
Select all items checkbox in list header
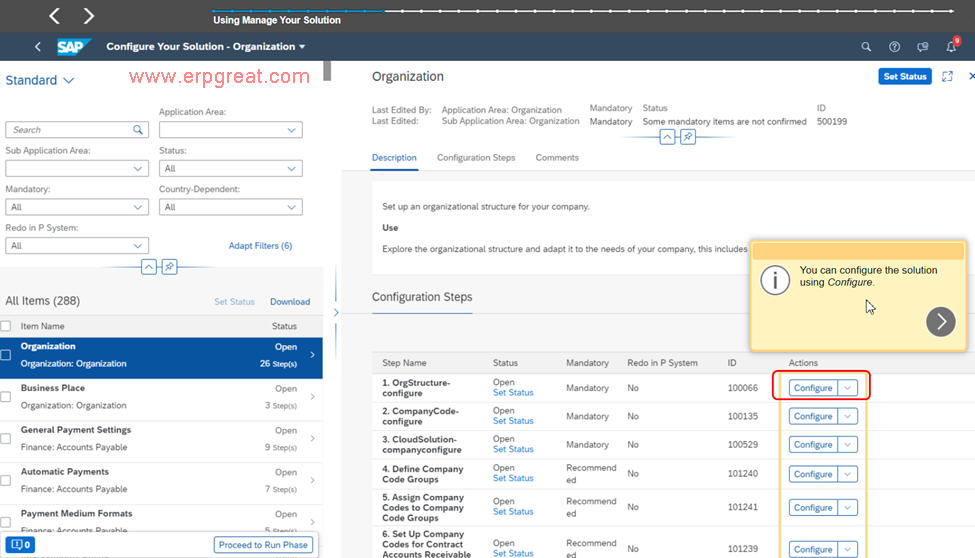[6, 326]
